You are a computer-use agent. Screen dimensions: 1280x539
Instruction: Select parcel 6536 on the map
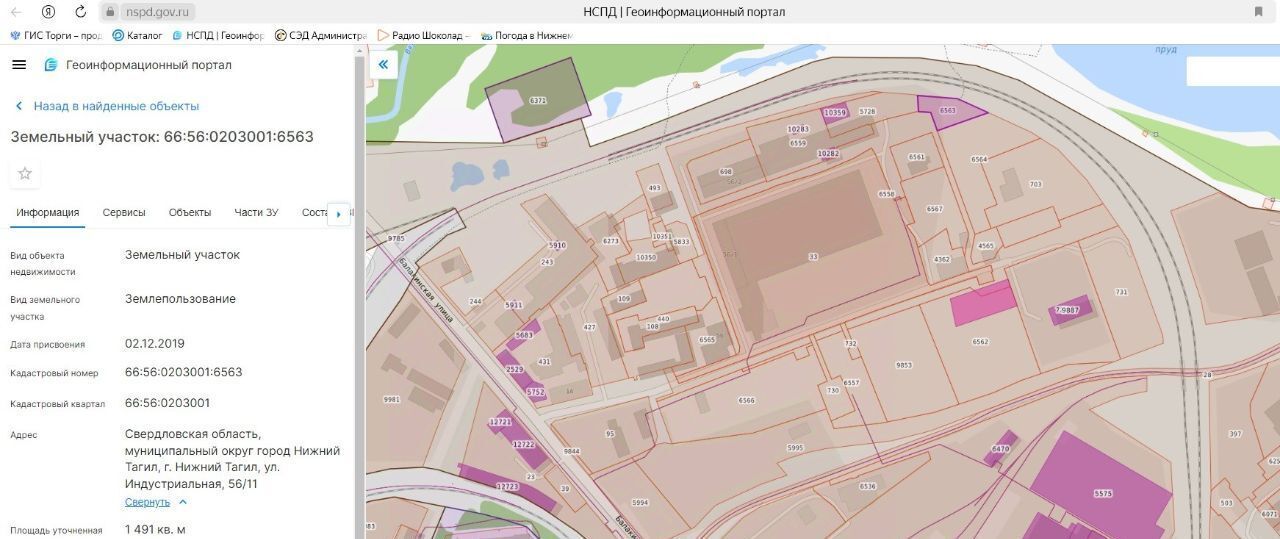coord(867,486)
